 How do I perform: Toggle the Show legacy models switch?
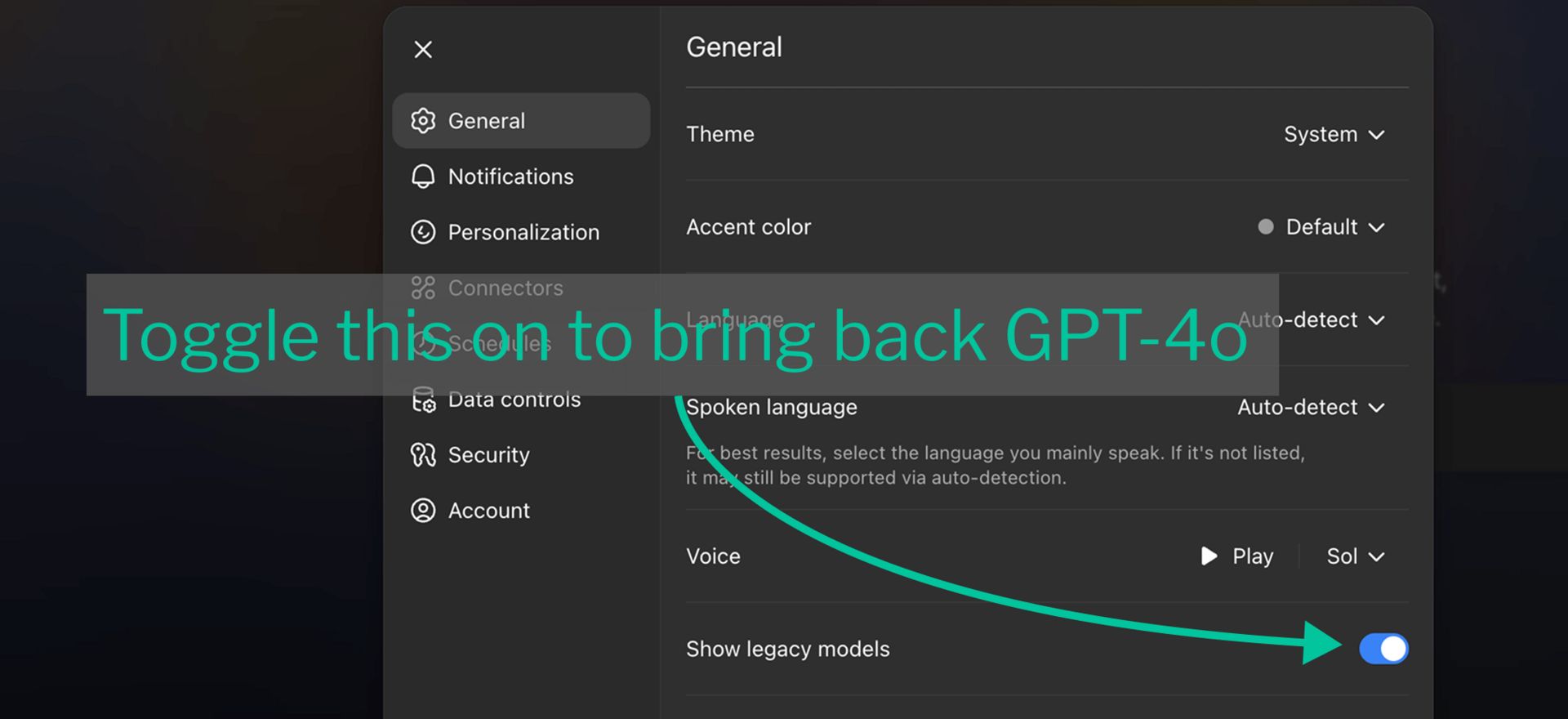point(1383,649)
